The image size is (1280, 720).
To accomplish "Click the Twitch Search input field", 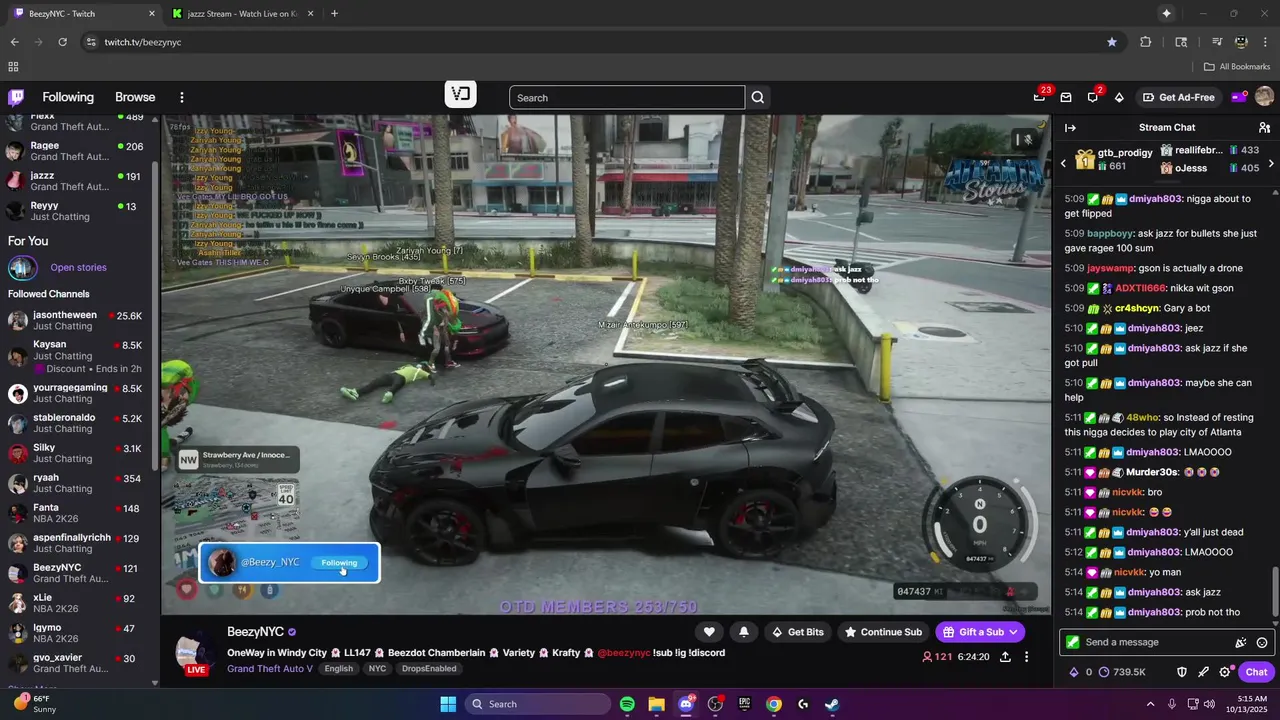I will click(x=627, y=97).
